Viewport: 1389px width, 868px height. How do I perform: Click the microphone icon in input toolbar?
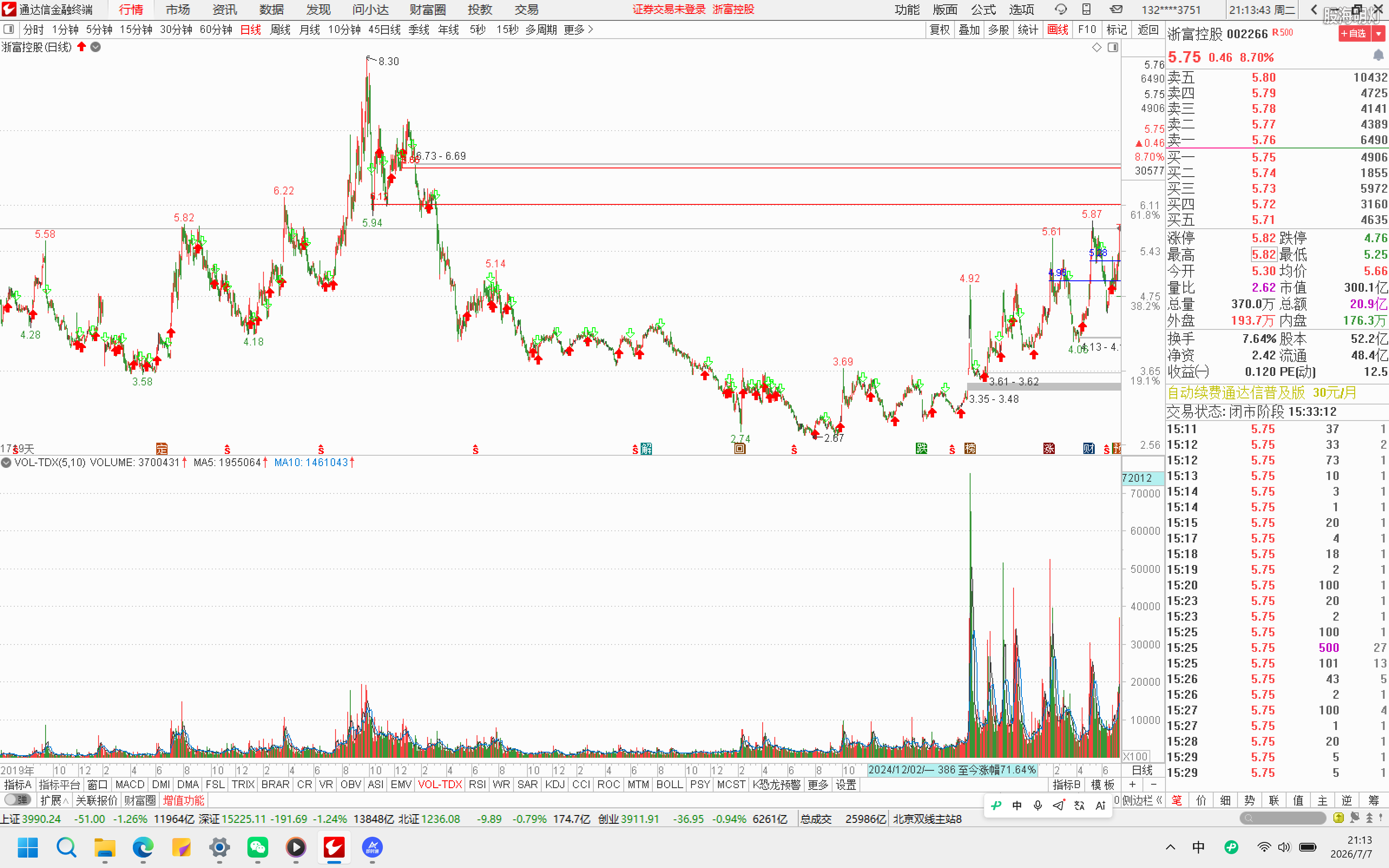tap(1037, 806)
